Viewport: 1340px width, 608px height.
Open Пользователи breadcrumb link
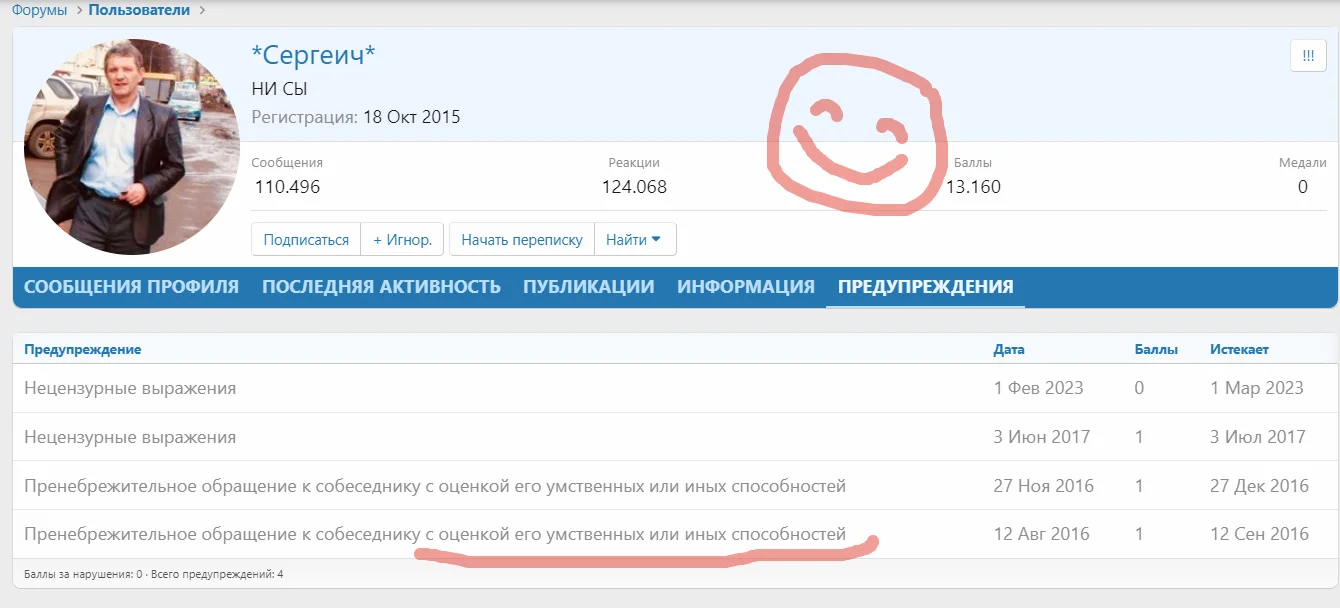141,11
